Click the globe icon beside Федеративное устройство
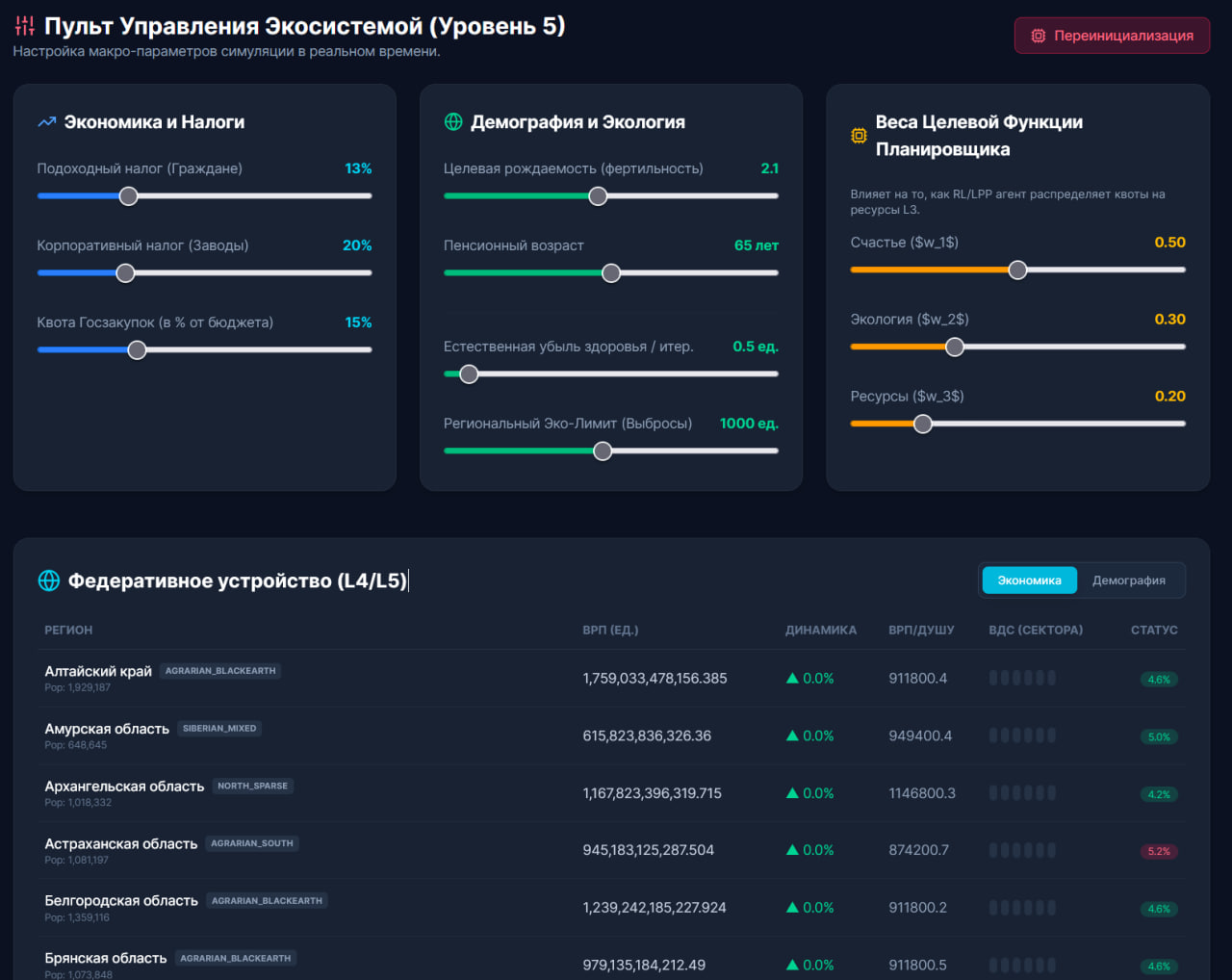The height and width of the screenshot is (980, 1232). click(x=48, y=580)
